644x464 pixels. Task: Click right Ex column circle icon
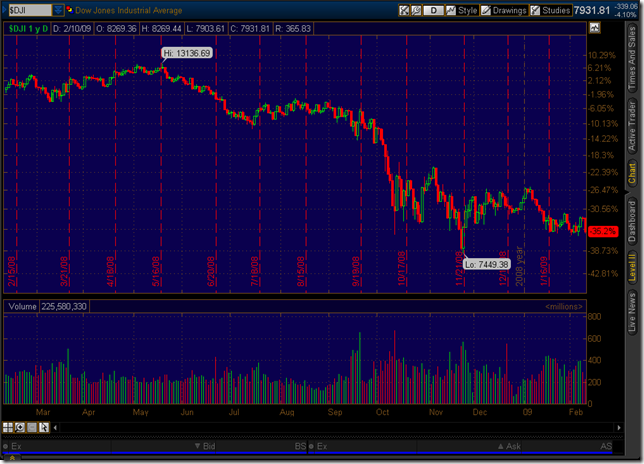pyautogui.click(x=311, y=446)
